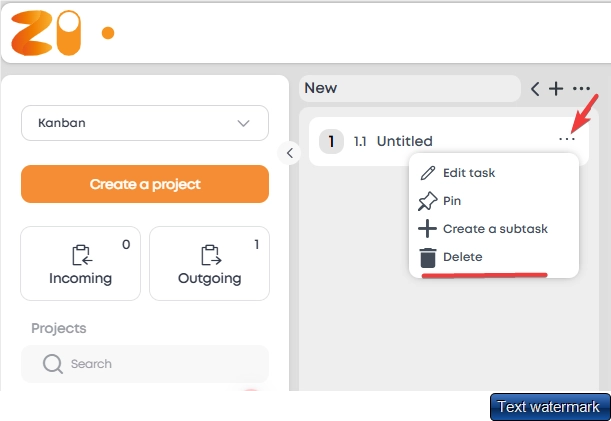The image size is (611, 421).
Task: Click the task number 1 badge
Action: click(332, 141)
